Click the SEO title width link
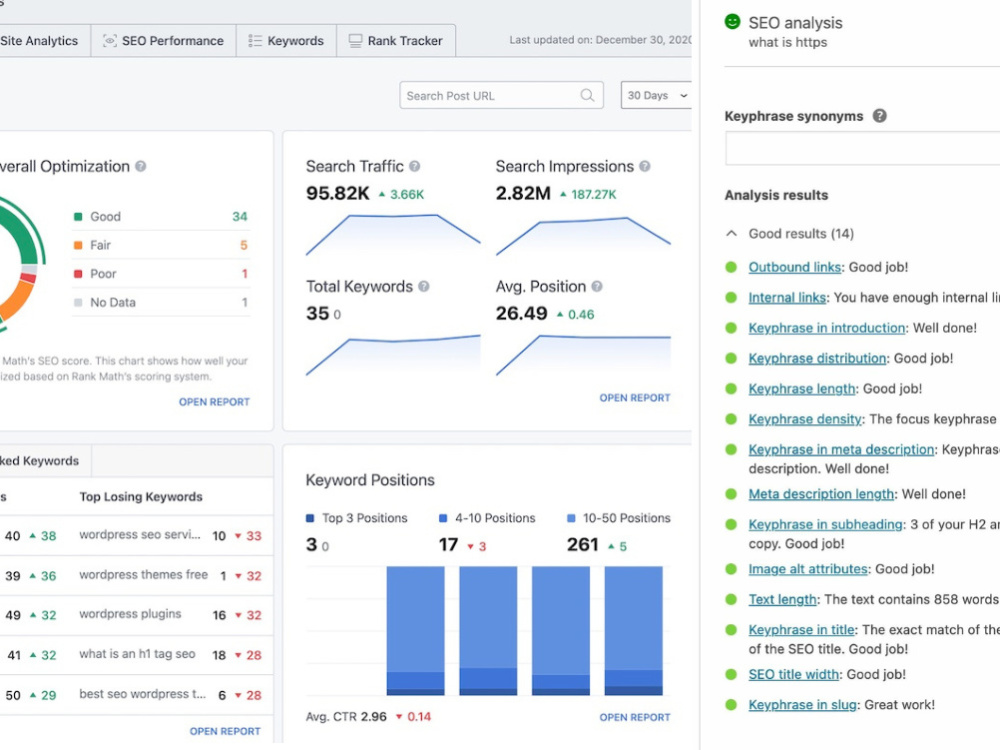Image resolution: width=1000 pixels, height=750 pixels. 794,674
